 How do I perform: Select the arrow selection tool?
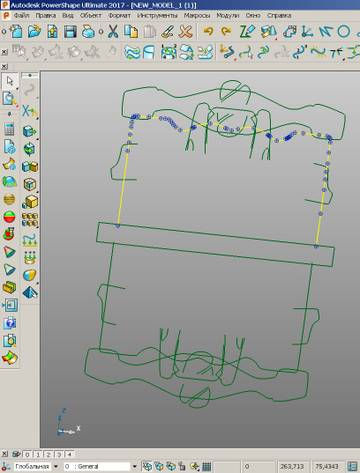click(x=10, y=81)
